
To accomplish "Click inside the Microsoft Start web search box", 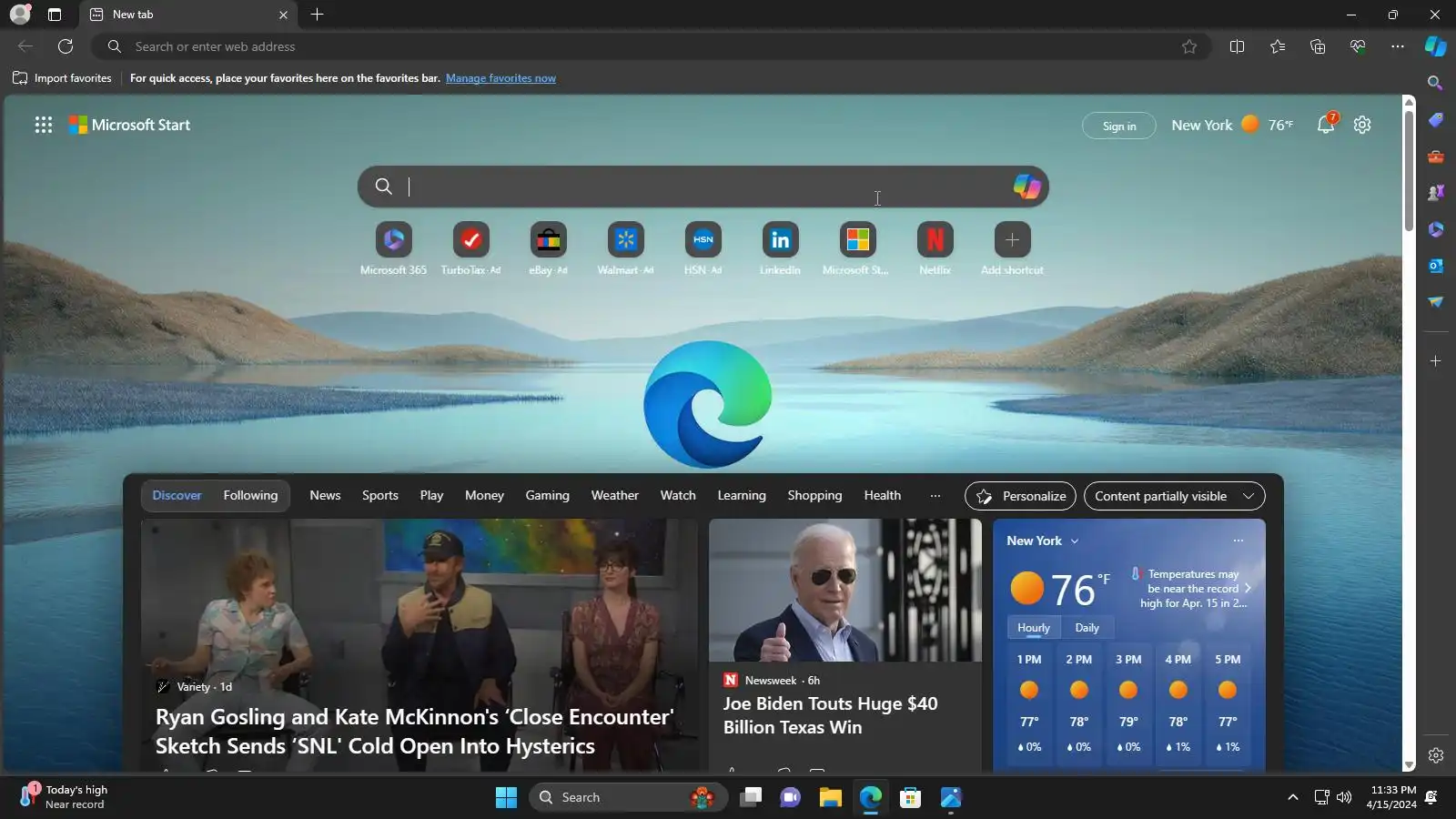I will click(703, 187).
